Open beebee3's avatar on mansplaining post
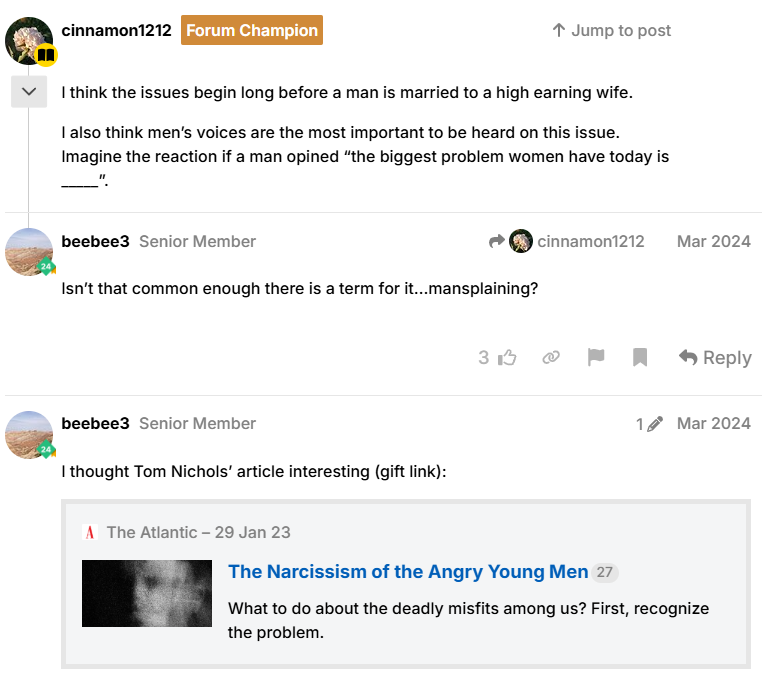 click(29, 252)
